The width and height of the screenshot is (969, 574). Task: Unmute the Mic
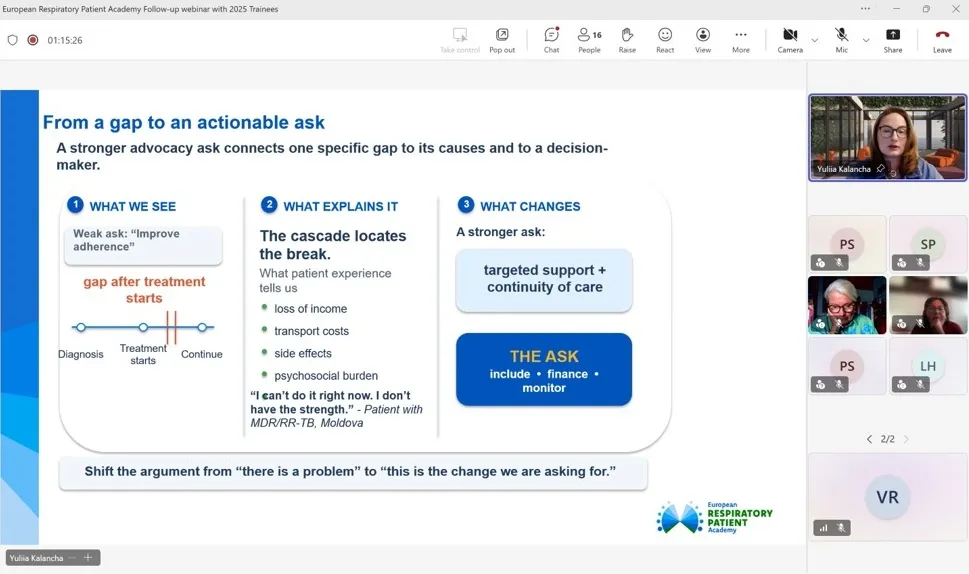[842, 40]
